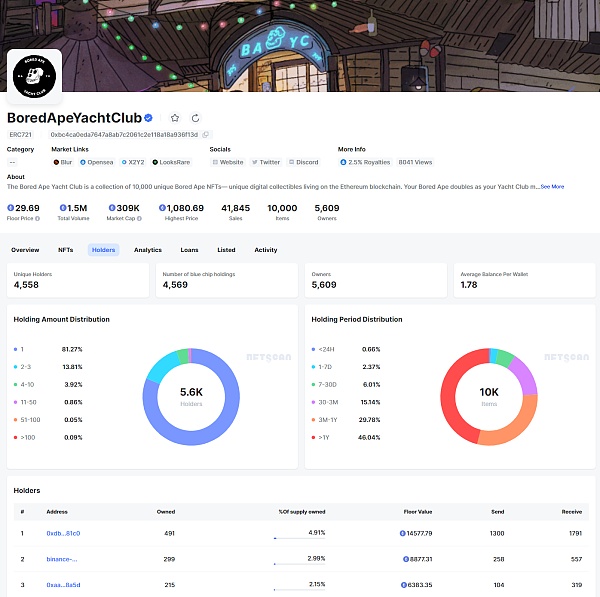Click the ERC721 tag

pos(21,135)
